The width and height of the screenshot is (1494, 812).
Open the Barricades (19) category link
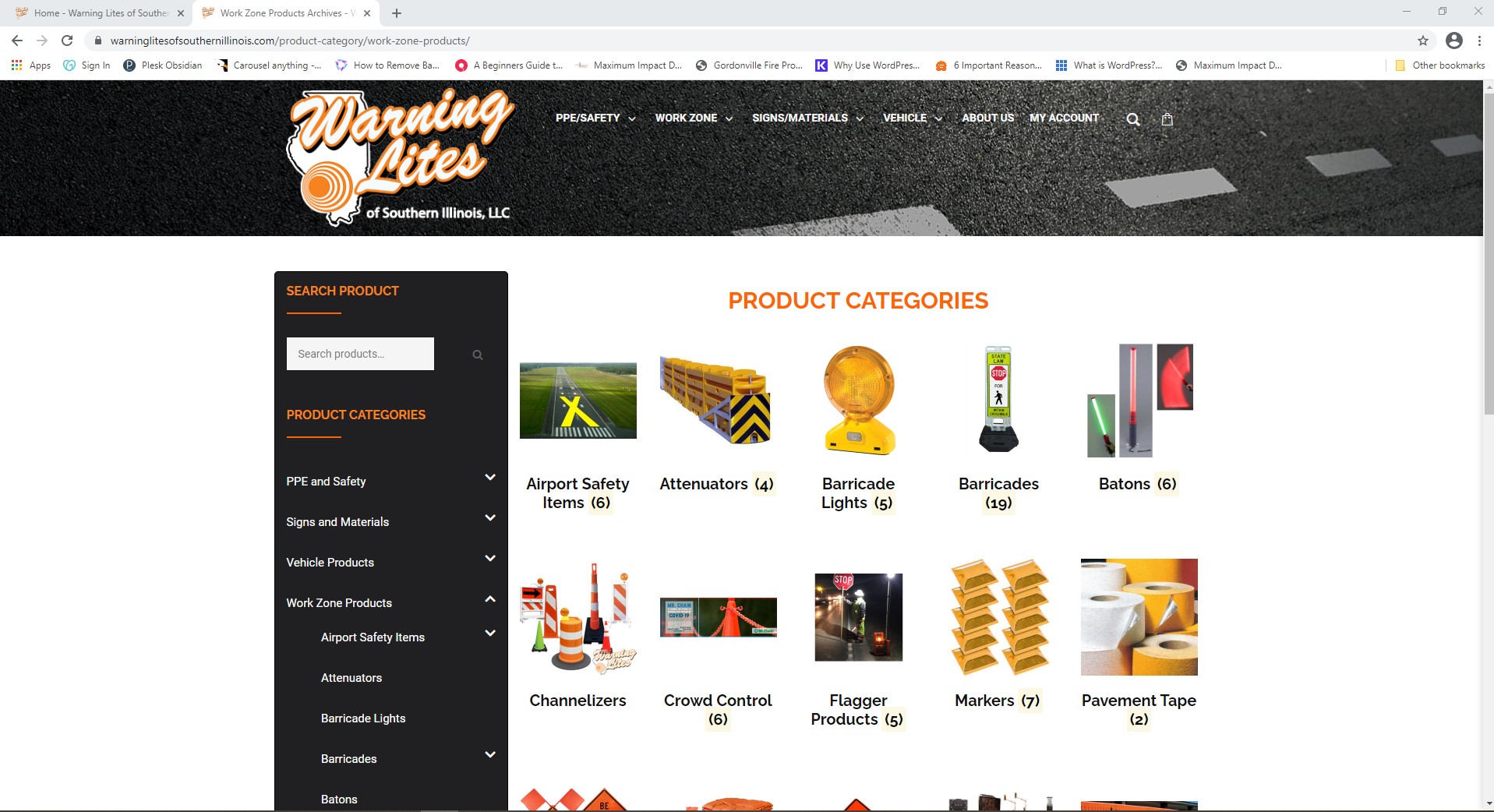click(998, 493)
